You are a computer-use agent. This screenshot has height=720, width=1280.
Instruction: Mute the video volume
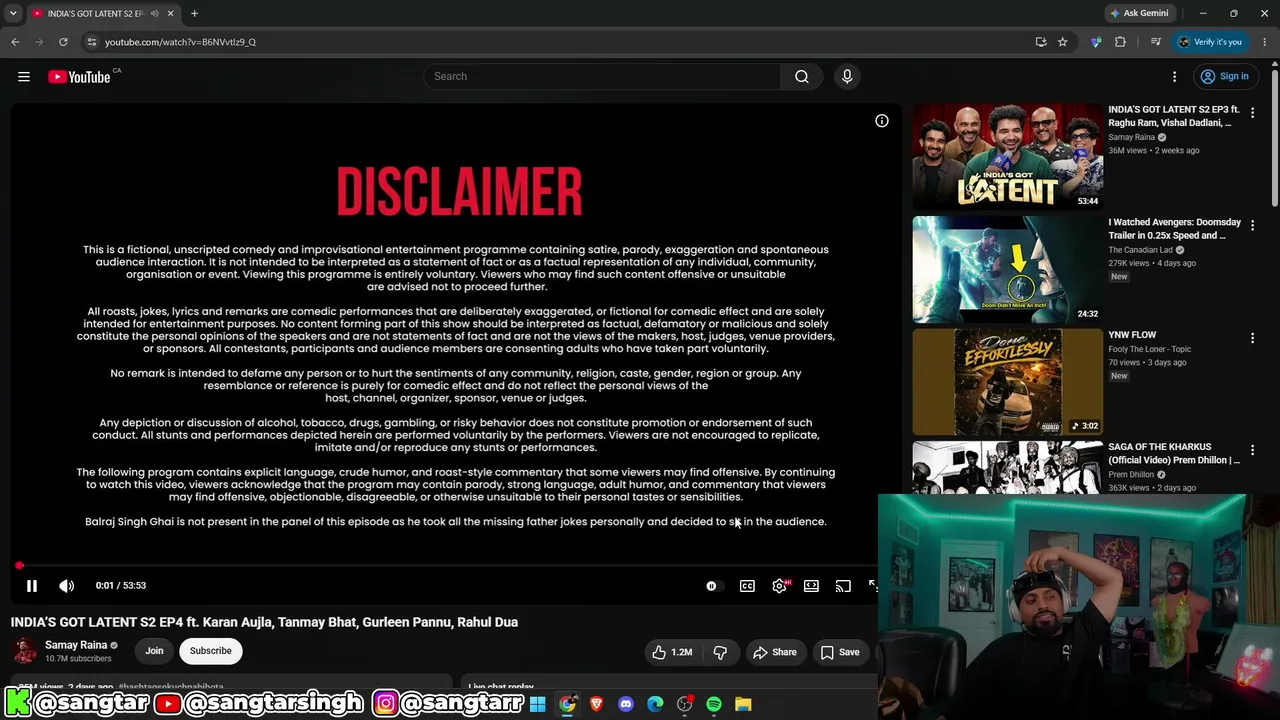[x=66, y=586]
